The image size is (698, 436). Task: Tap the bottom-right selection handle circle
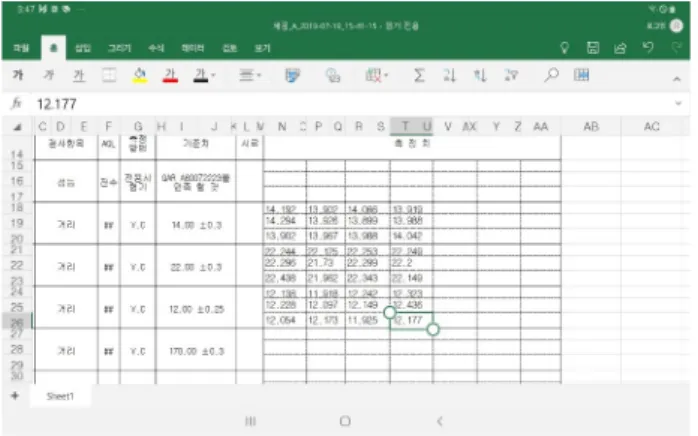433,329
